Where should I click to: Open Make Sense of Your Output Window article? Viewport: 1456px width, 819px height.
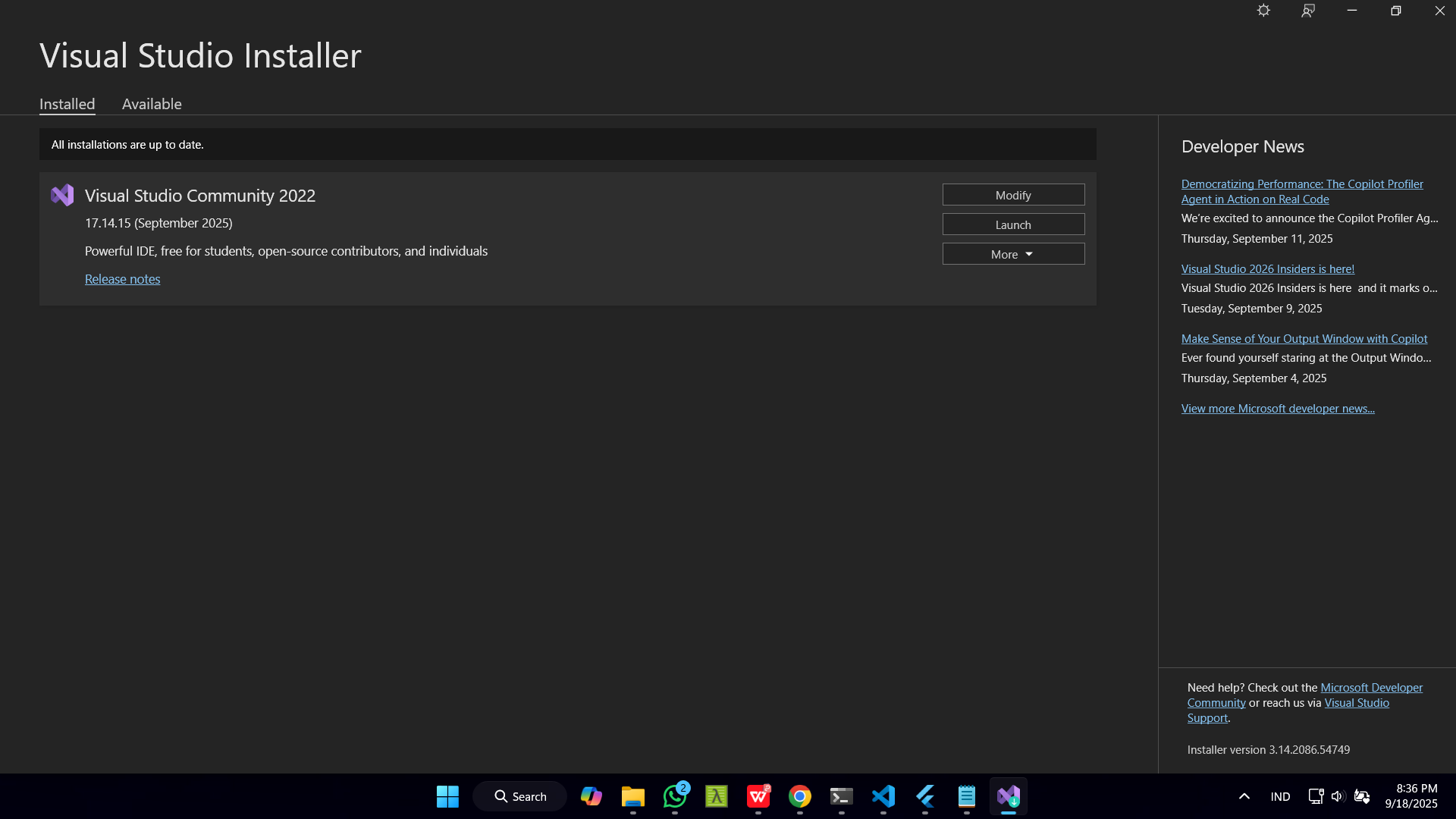(x=1304, y=339)
